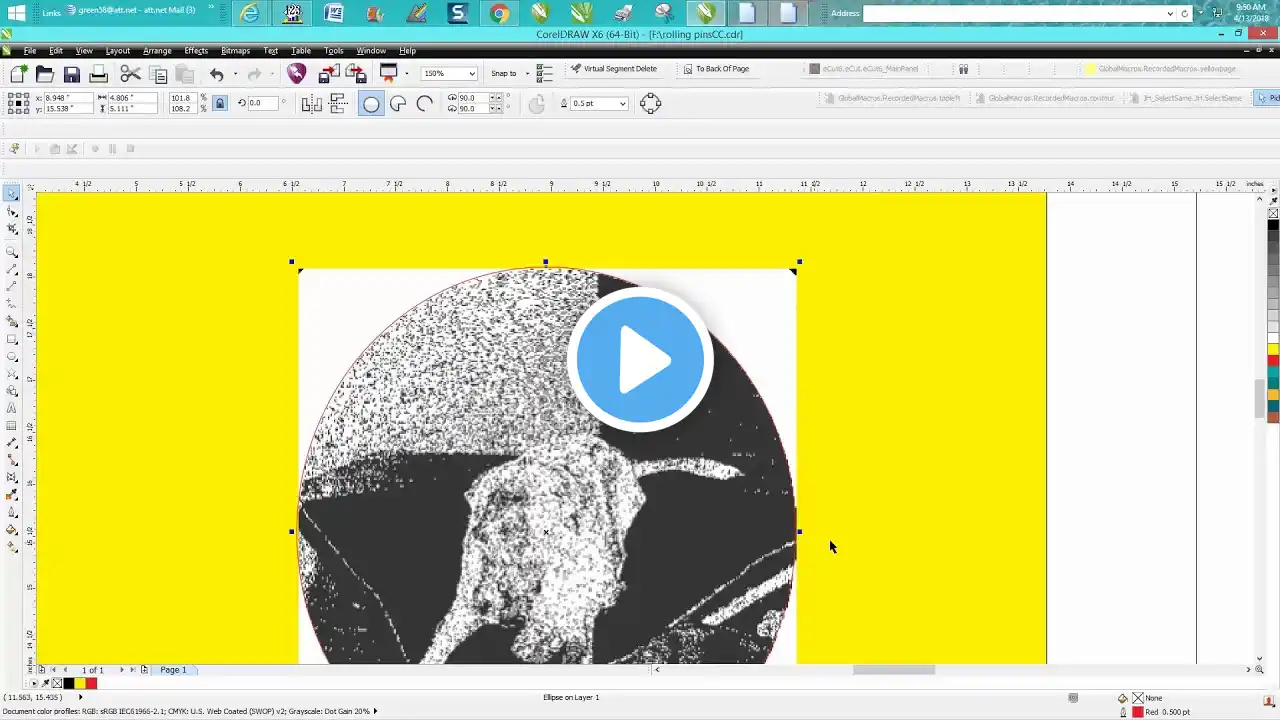Open the File menu
Image resolution: width=1280 pixels, height=720 pixels.
point(30,51)
